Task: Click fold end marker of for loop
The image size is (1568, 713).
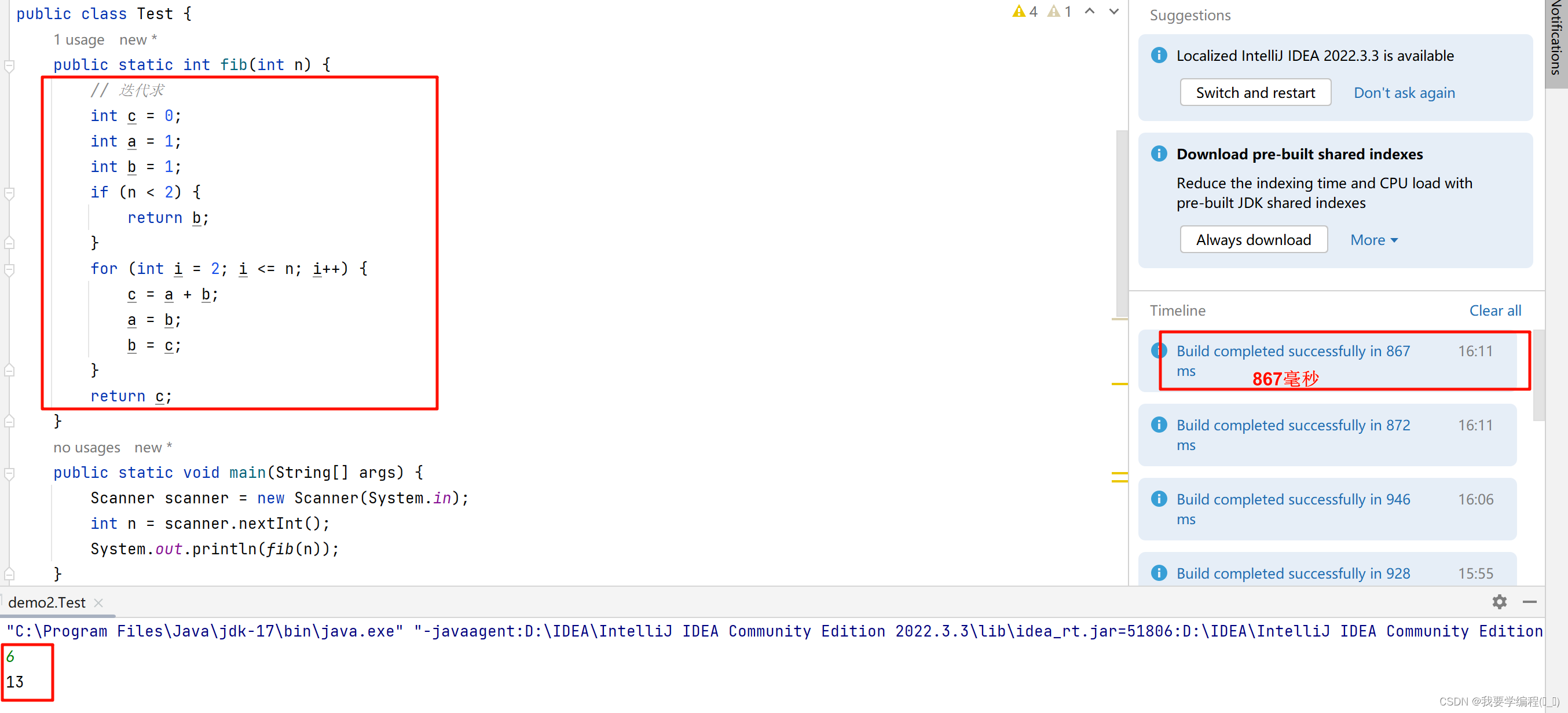Action: (x=9, y=370)
